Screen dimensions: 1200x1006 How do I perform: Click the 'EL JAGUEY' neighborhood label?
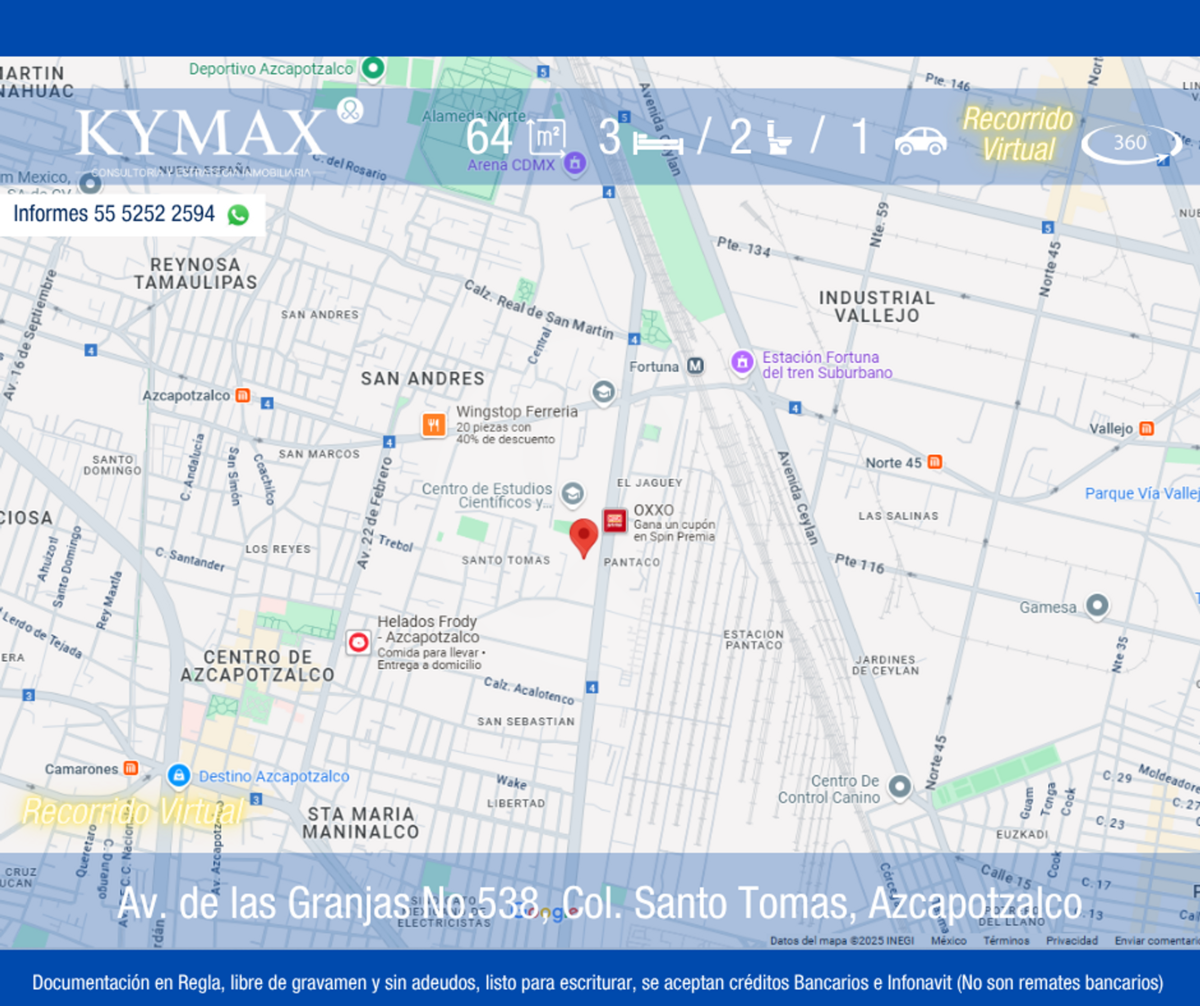650,483
